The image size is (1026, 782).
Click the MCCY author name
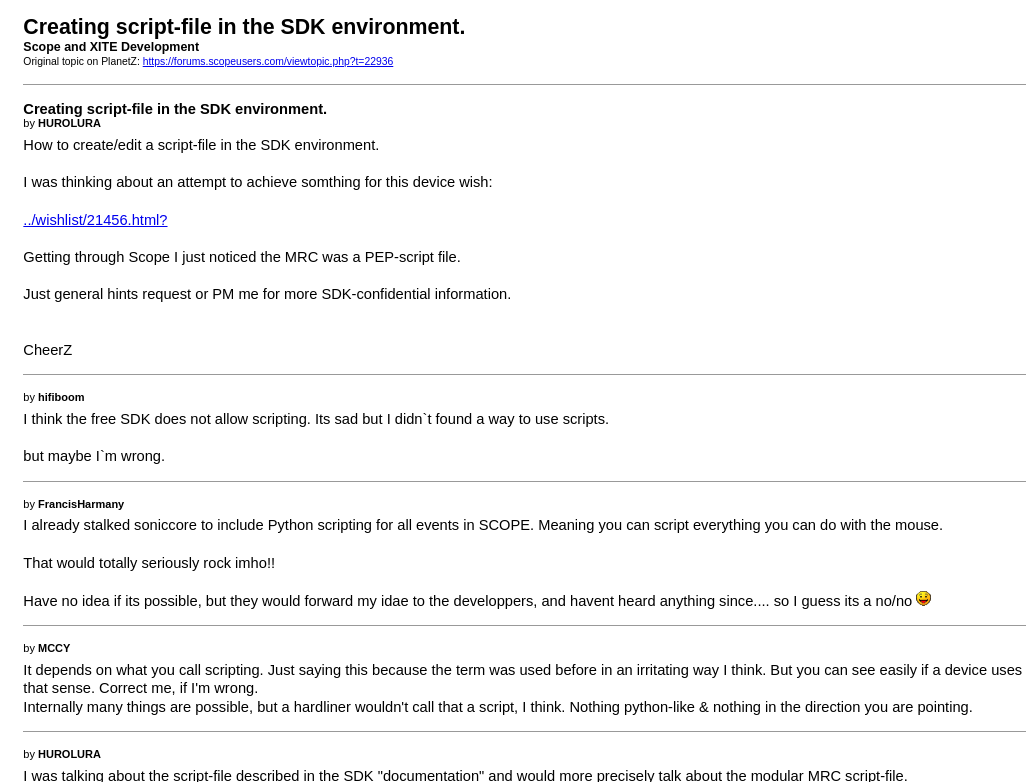tap(54, 648)
